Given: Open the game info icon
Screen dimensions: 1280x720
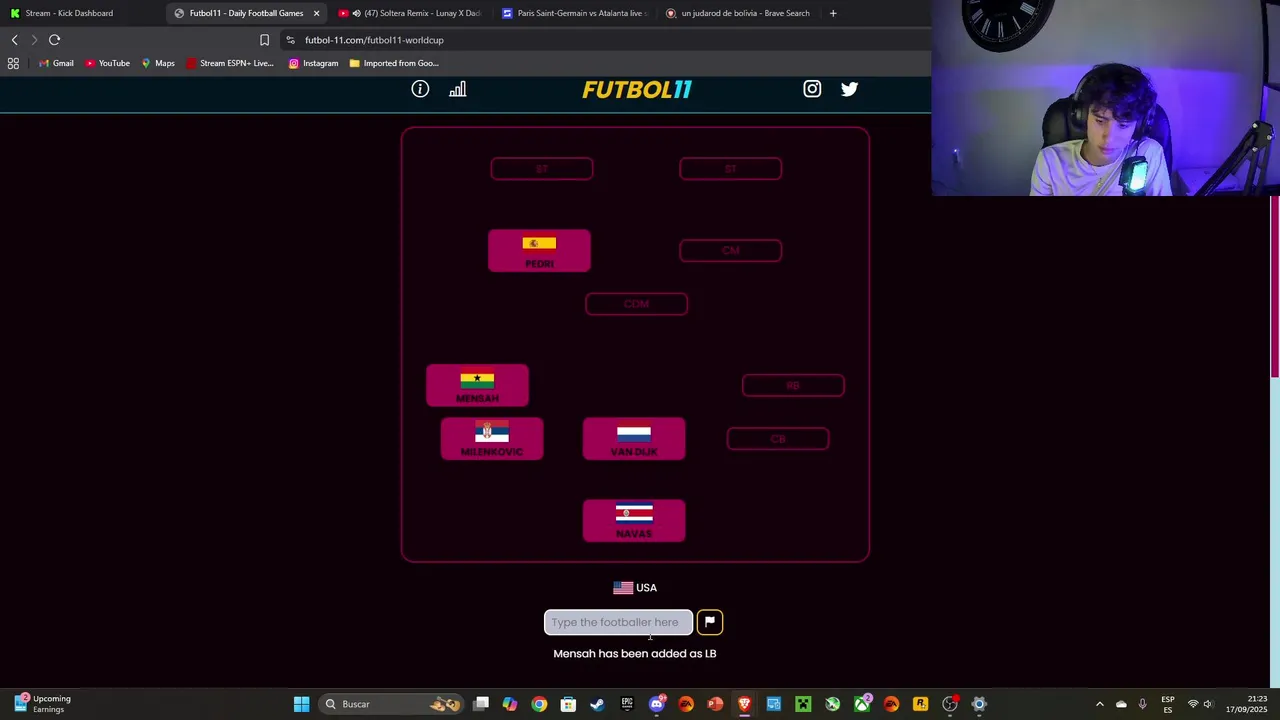Looking at the screenshot, I should [x=420, y=89].
